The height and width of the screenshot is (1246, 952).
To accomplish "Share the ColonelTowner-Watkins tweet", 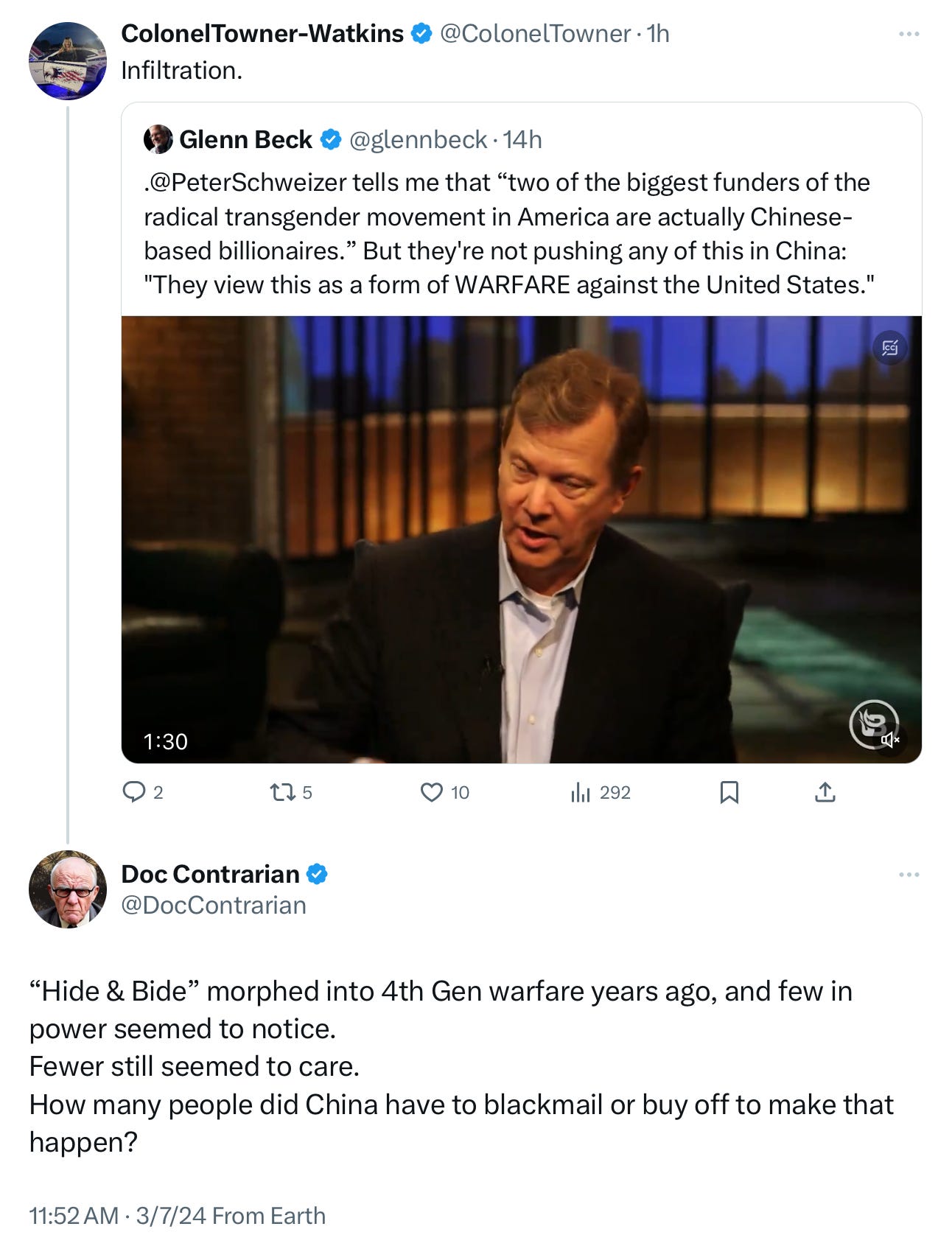I will pyautogui.click(x=825, y=792).
